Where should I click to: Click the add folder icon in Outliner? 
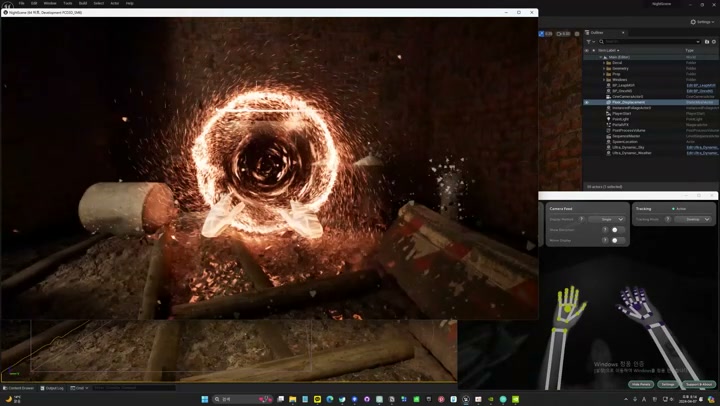point(707,42)
